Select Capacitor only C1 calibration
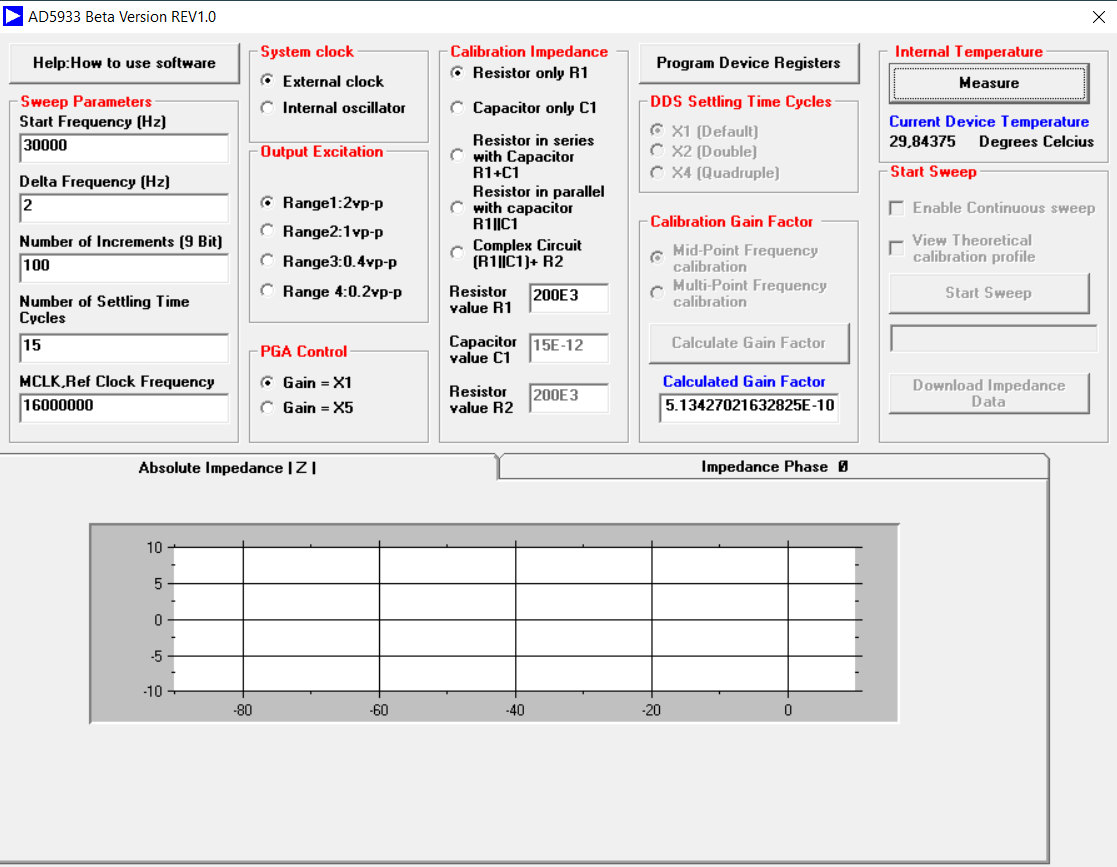This screenshot has height=867, width=1117. coord(524,108)
